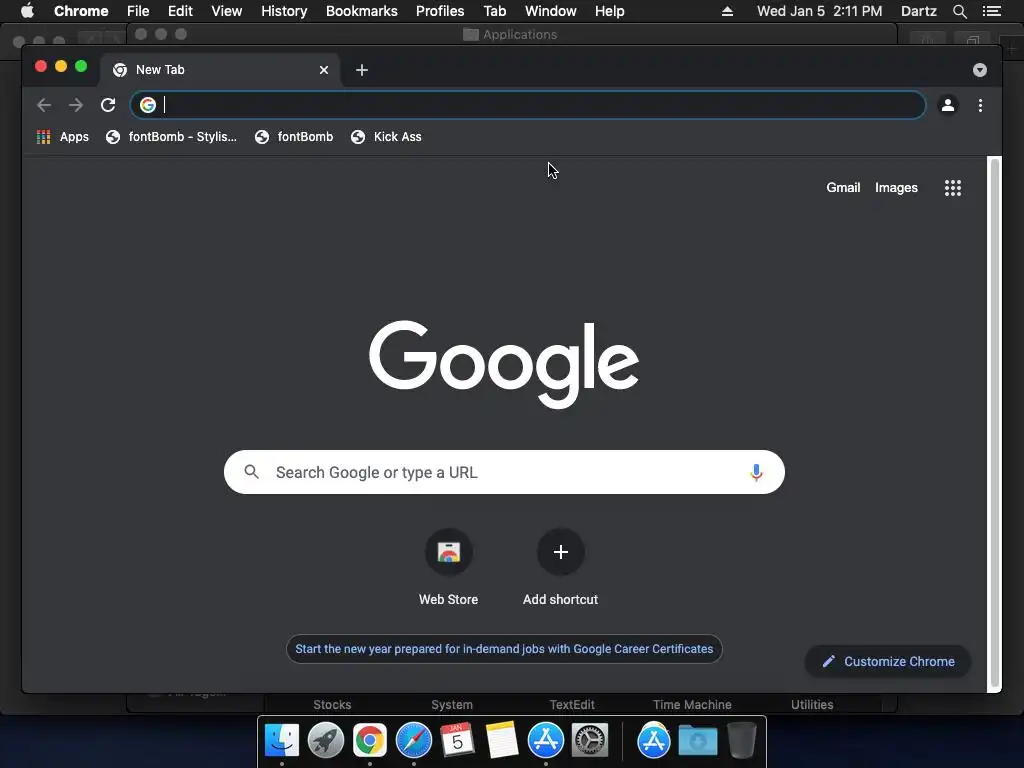Close the New Tab tab

(x=324, y=70)
